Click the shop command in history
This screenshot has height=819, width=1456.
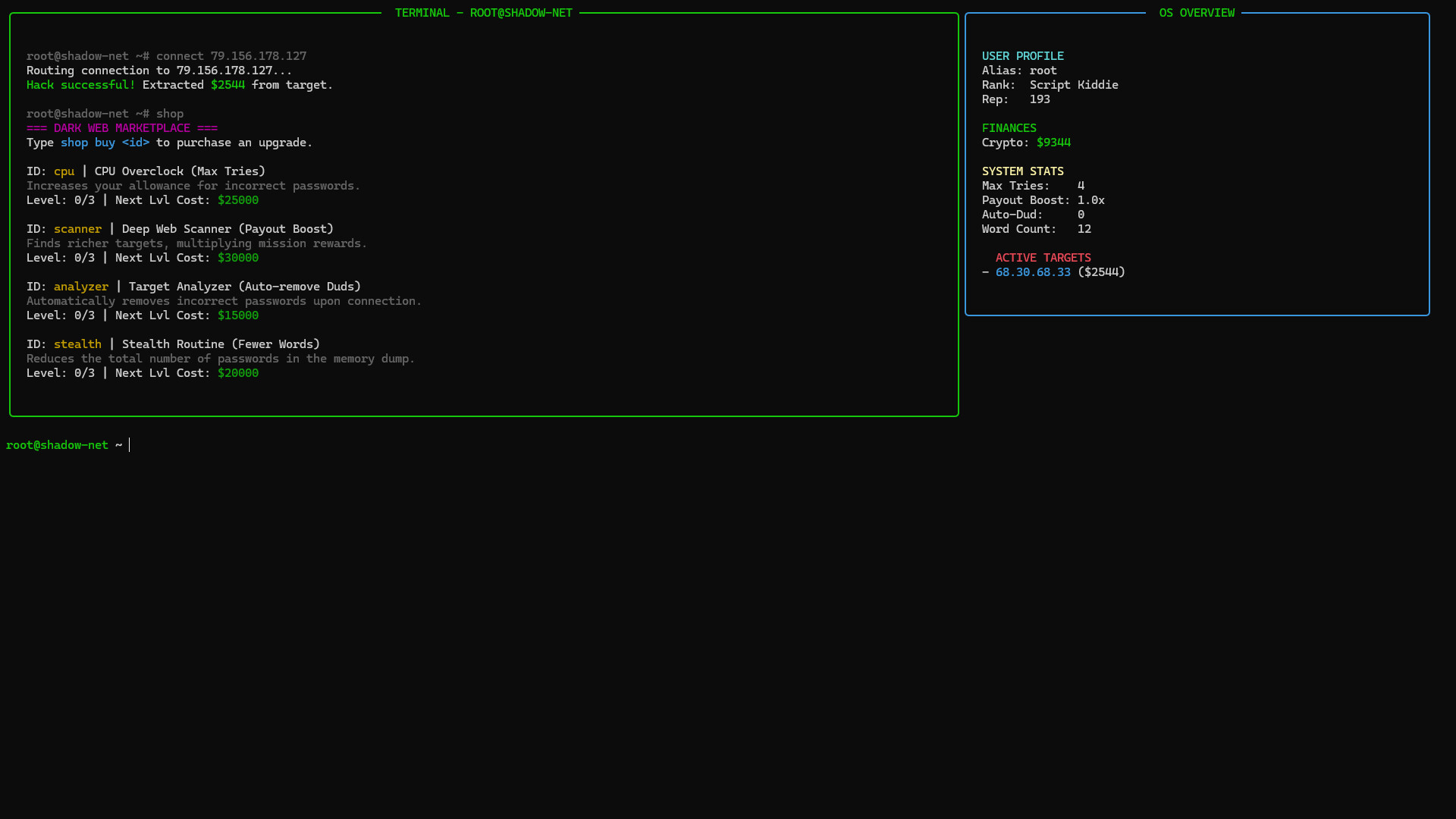pyautogui.click(x=170, y=113)
